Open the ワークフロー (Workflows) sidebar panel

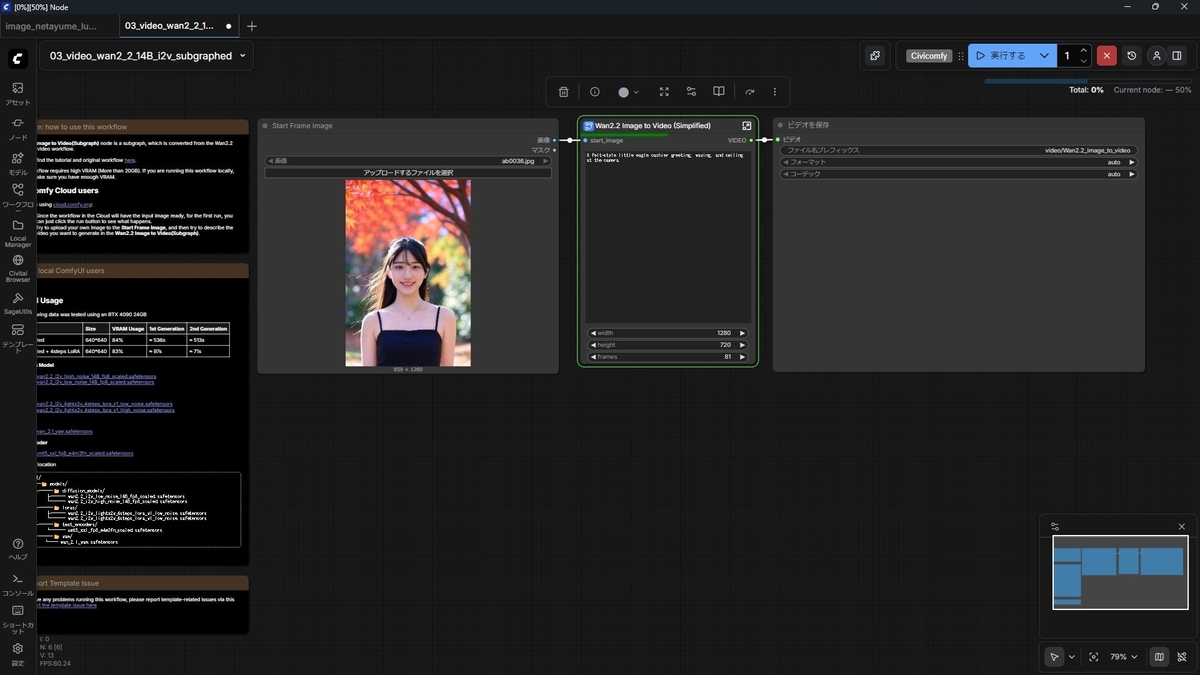[18, 195]
